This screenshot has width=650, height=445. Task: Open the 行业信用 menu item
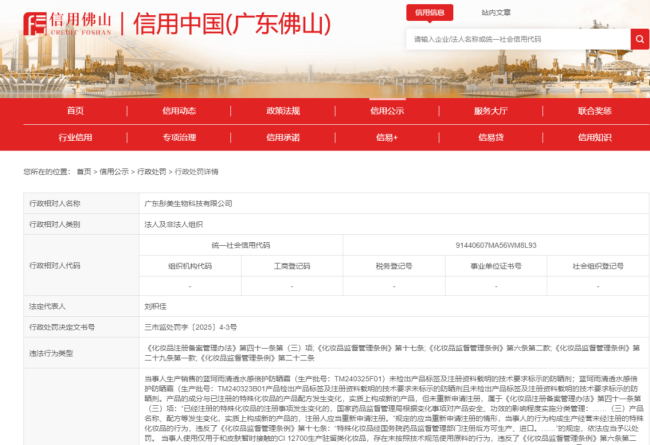[x=75, y=137]
